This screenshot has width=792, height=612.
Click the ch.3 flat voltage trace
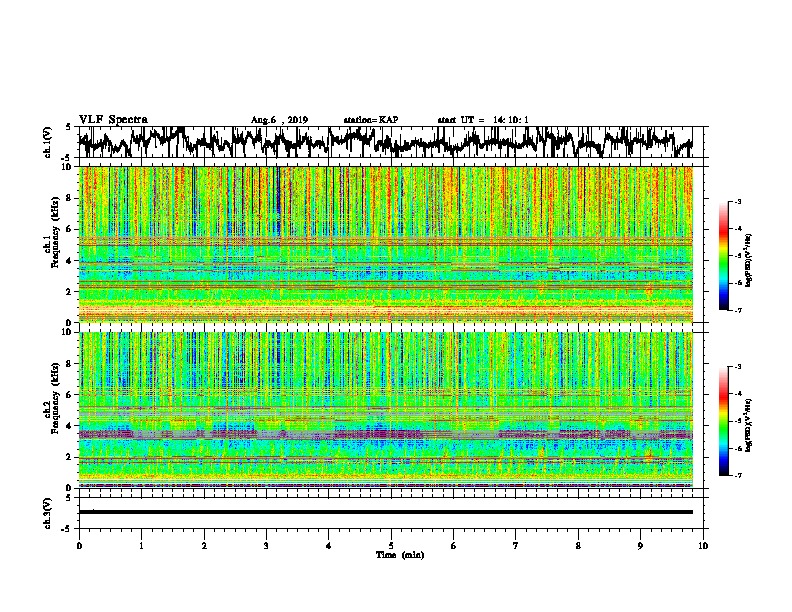pyautogui.click(x=385, y=512)
